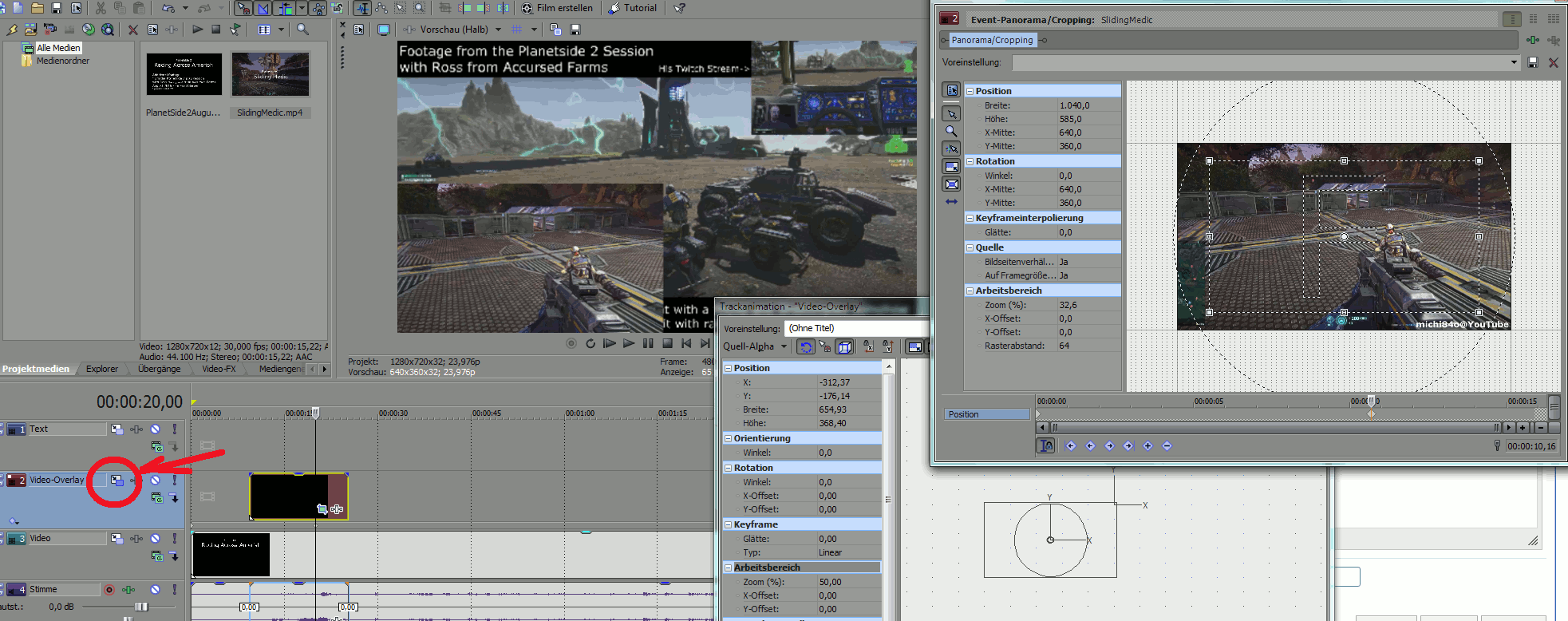Click the Tutorial button

pos(633,8)
